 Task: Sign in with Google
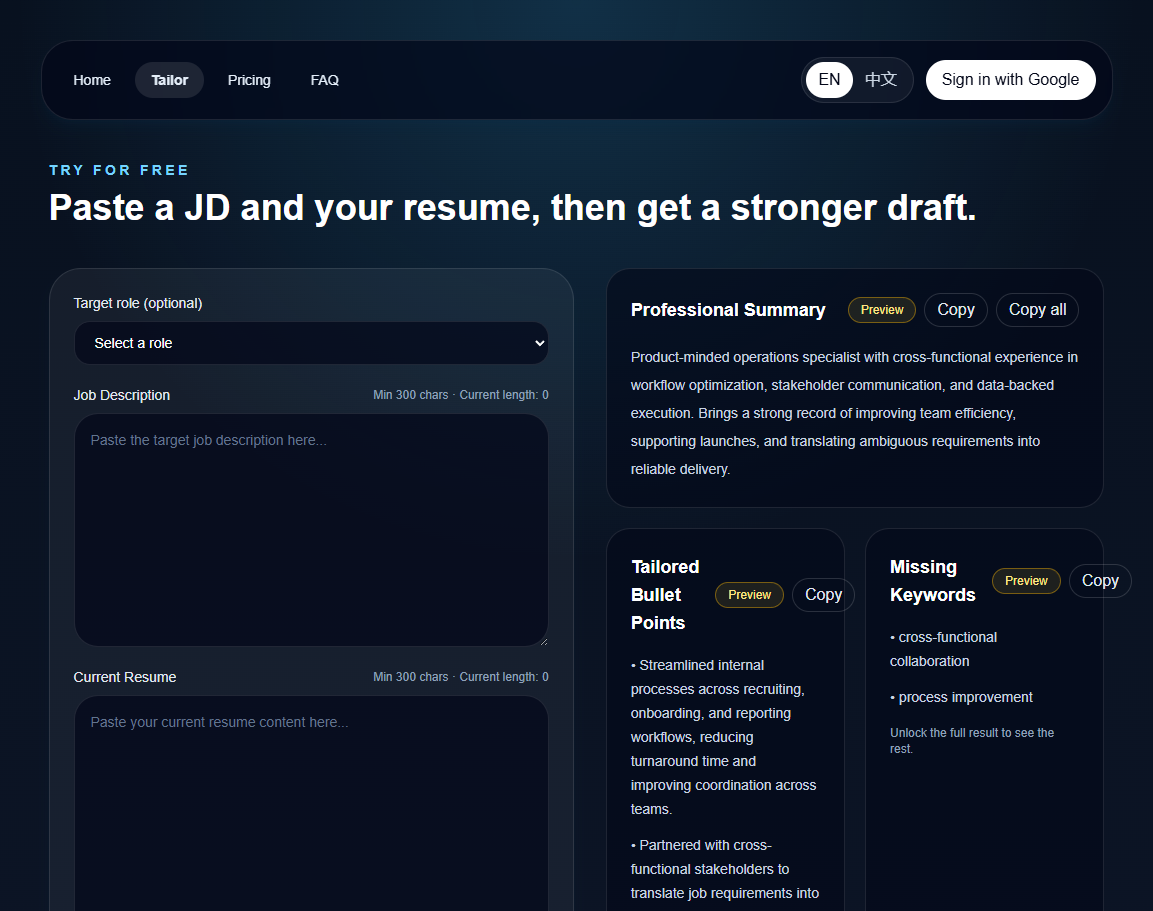tap(1010, 79)
